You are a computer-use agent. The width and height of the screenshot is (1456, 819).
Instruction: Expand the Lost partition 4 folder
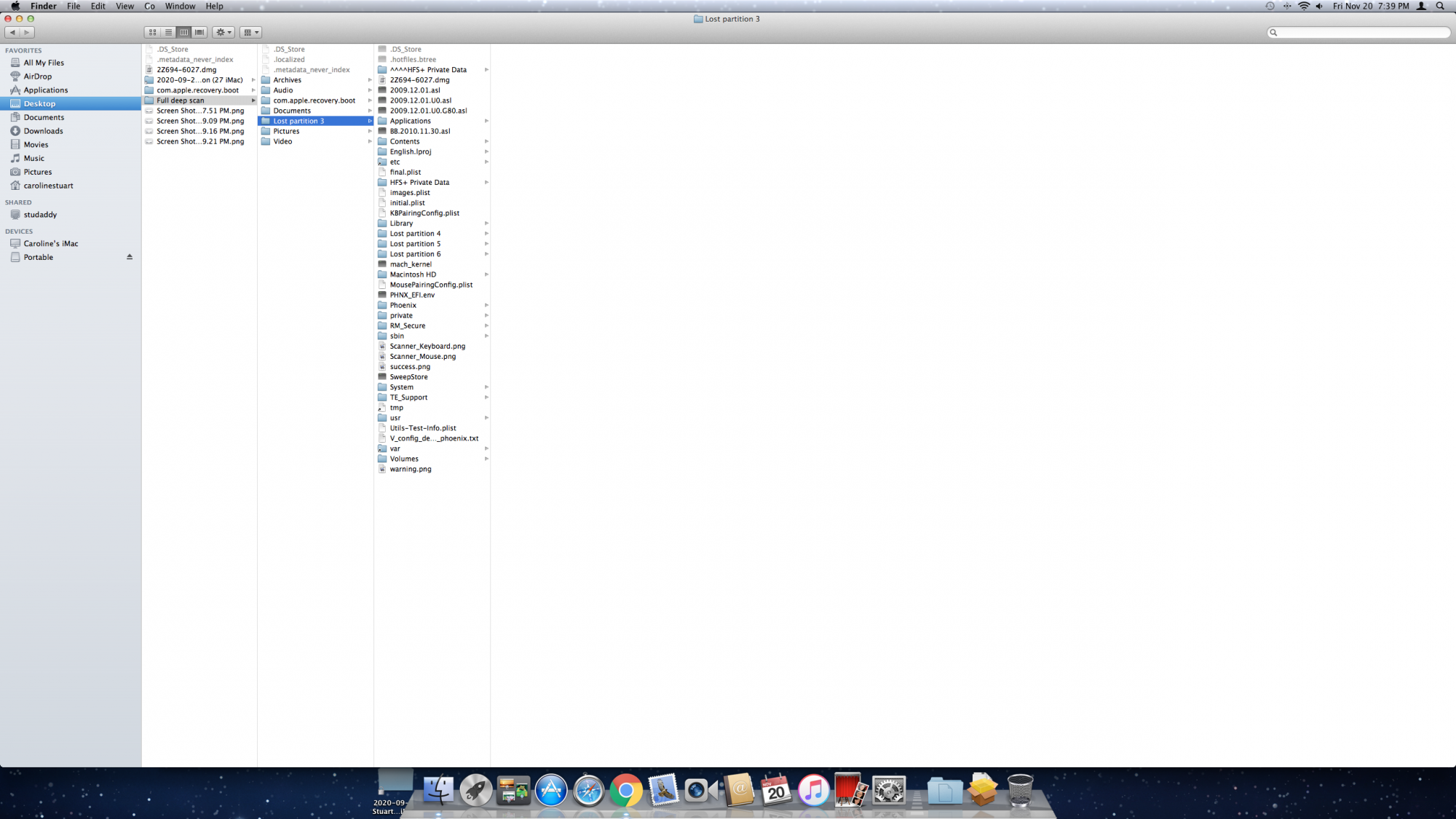coord(415,234)
